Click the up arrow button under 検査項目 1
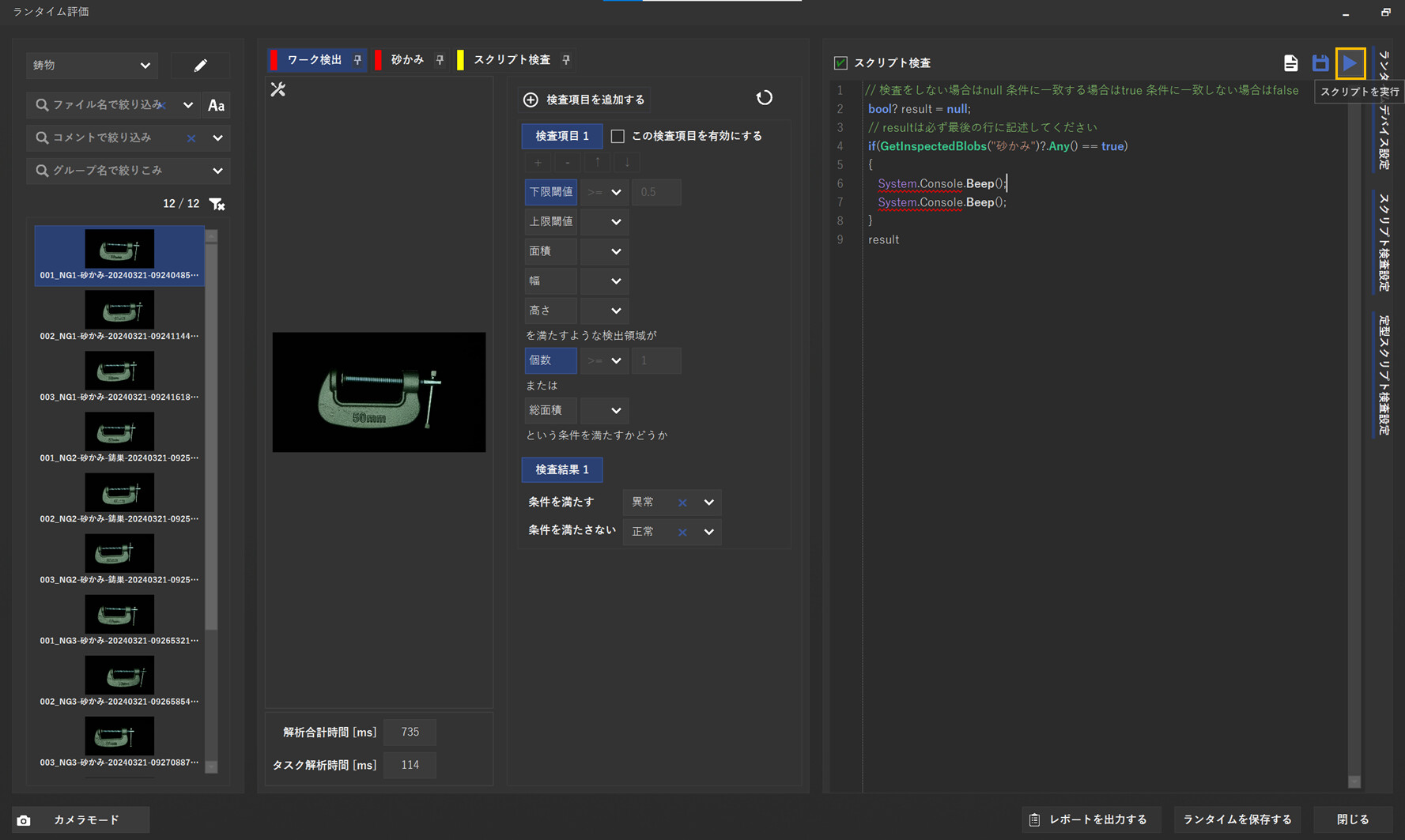This screenshot has width=1405, height=840. 597,163
